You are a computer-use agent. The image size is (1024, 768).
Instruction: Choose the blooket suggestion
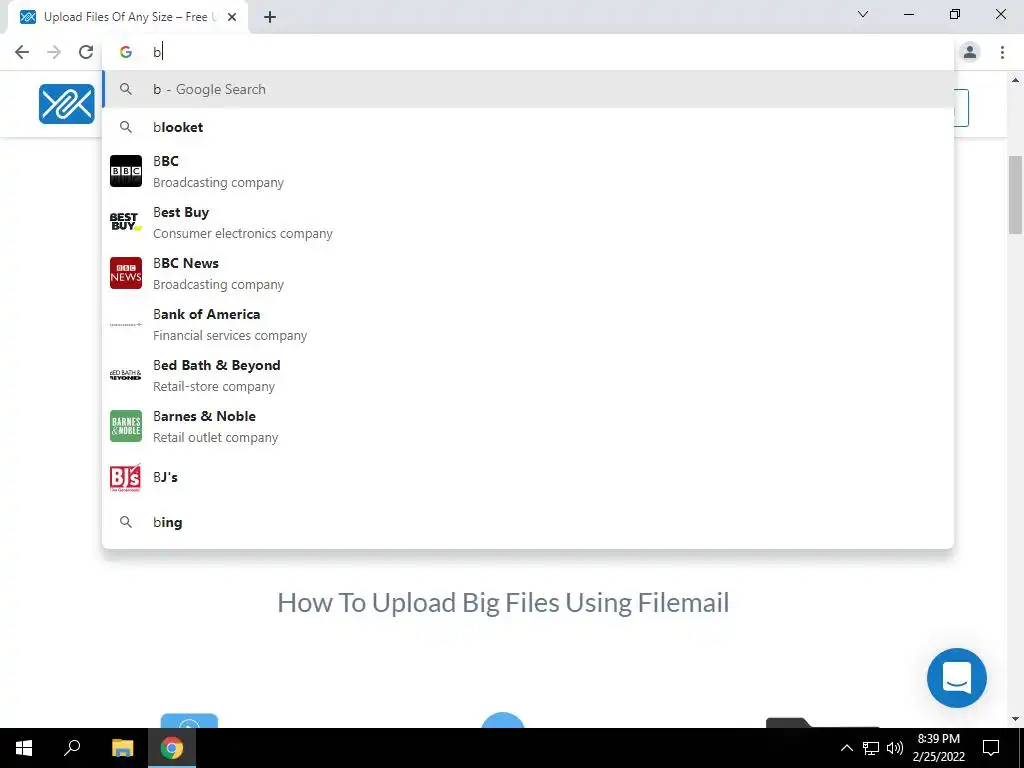click(x=528, y=127)
